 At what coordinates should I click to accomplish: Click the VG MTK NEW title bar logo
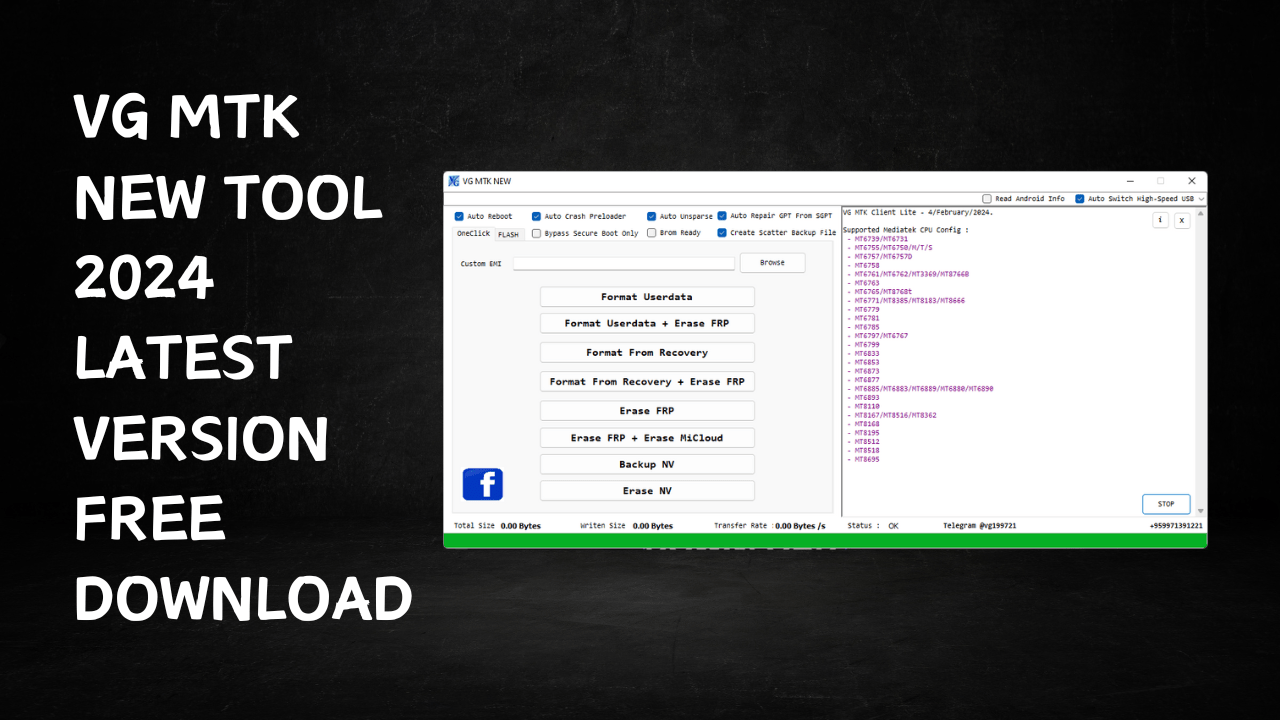point(453,181)
